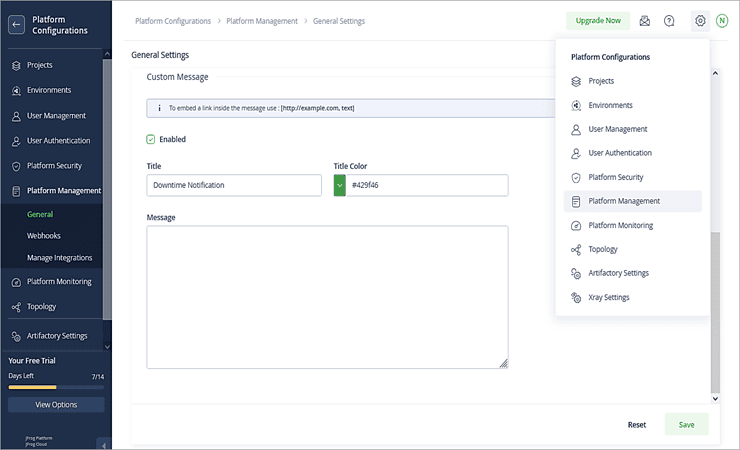Click the Upgrade Now button
The image size is (740, 450).
(598, 21)
